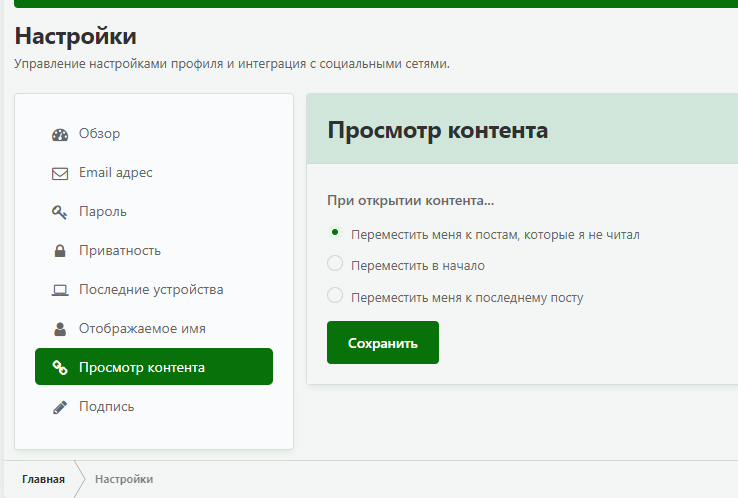Image resolution: width=738 pixels, height=498 pixels.
Task: Select the Просмотр контента menu item
Action: point(154,367)
